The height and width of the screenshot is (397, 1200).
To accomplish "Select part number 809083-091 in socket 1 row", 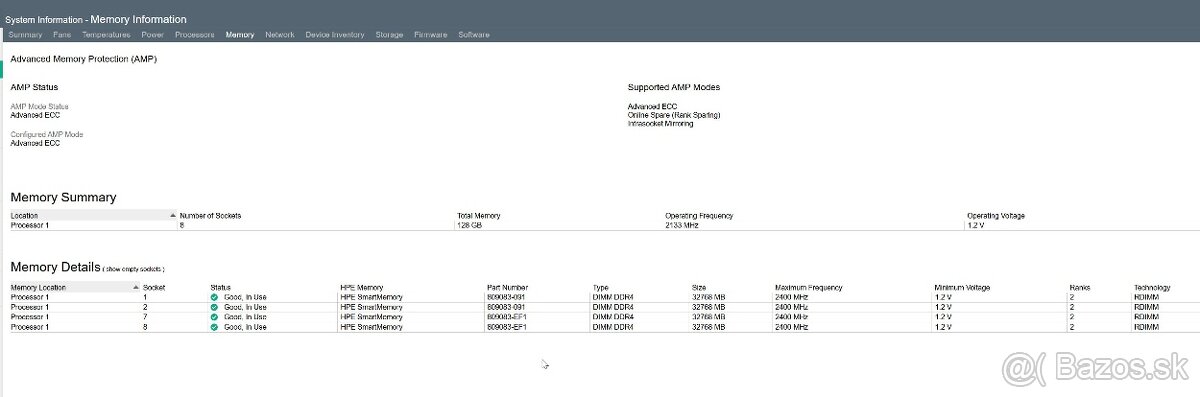I will coord(505,297).
